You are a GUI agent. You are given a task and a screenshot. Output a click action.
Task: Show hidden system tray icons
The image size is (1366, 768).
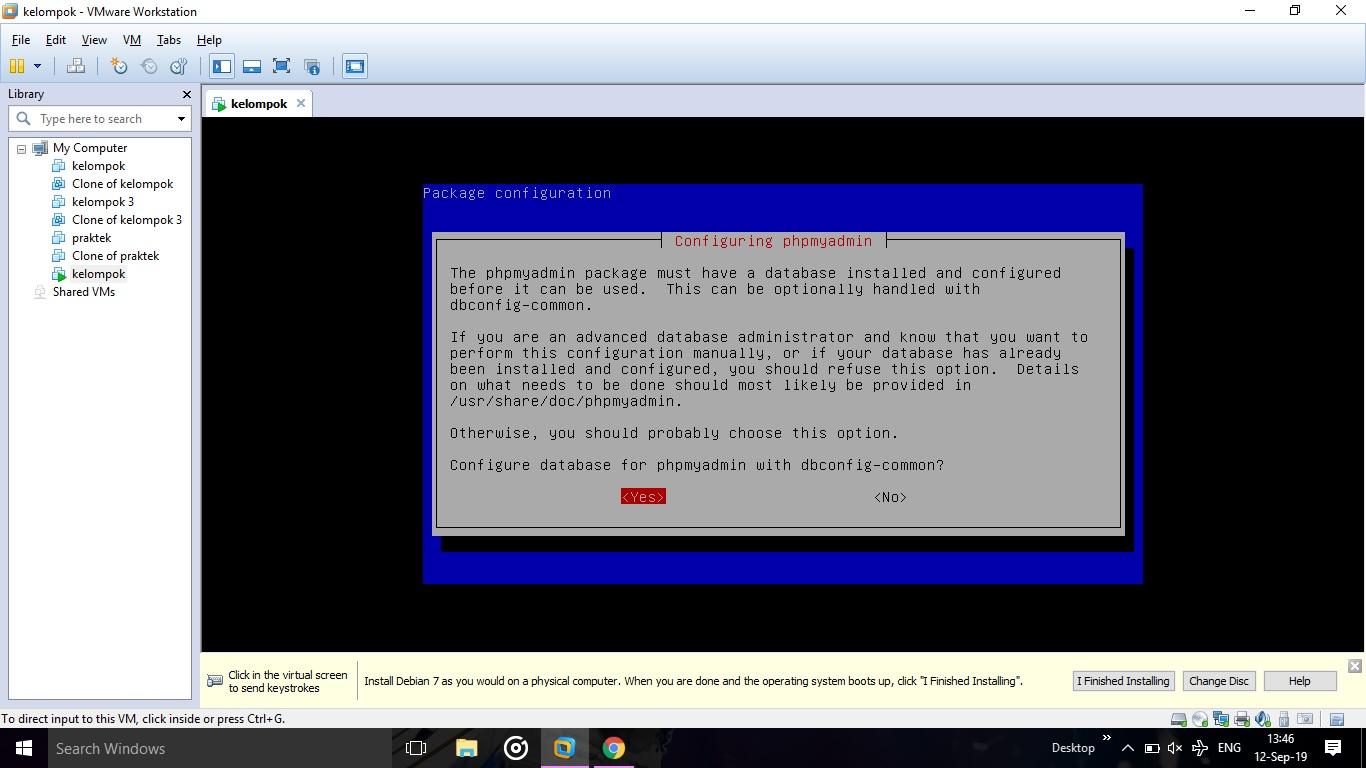[1127, 748]
